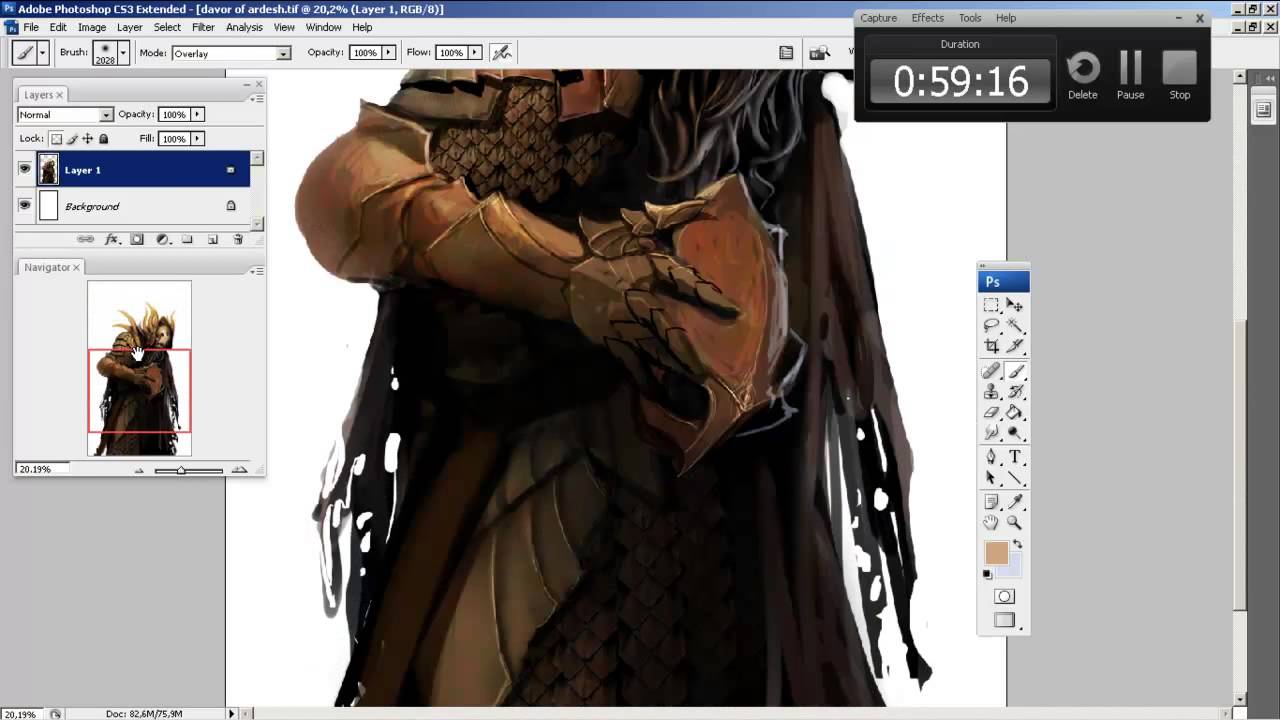Open options bar Flow arrow

click(x=475, y=52)
